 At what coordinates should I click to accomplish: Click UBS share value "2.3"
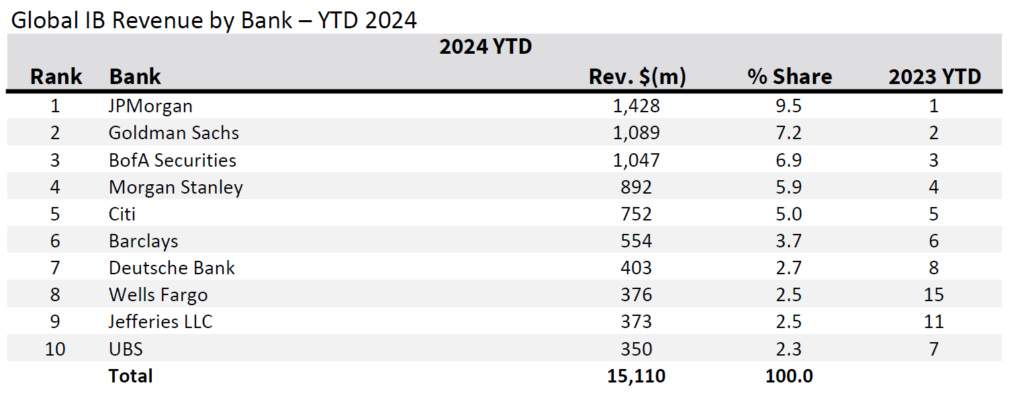(790, 349)
